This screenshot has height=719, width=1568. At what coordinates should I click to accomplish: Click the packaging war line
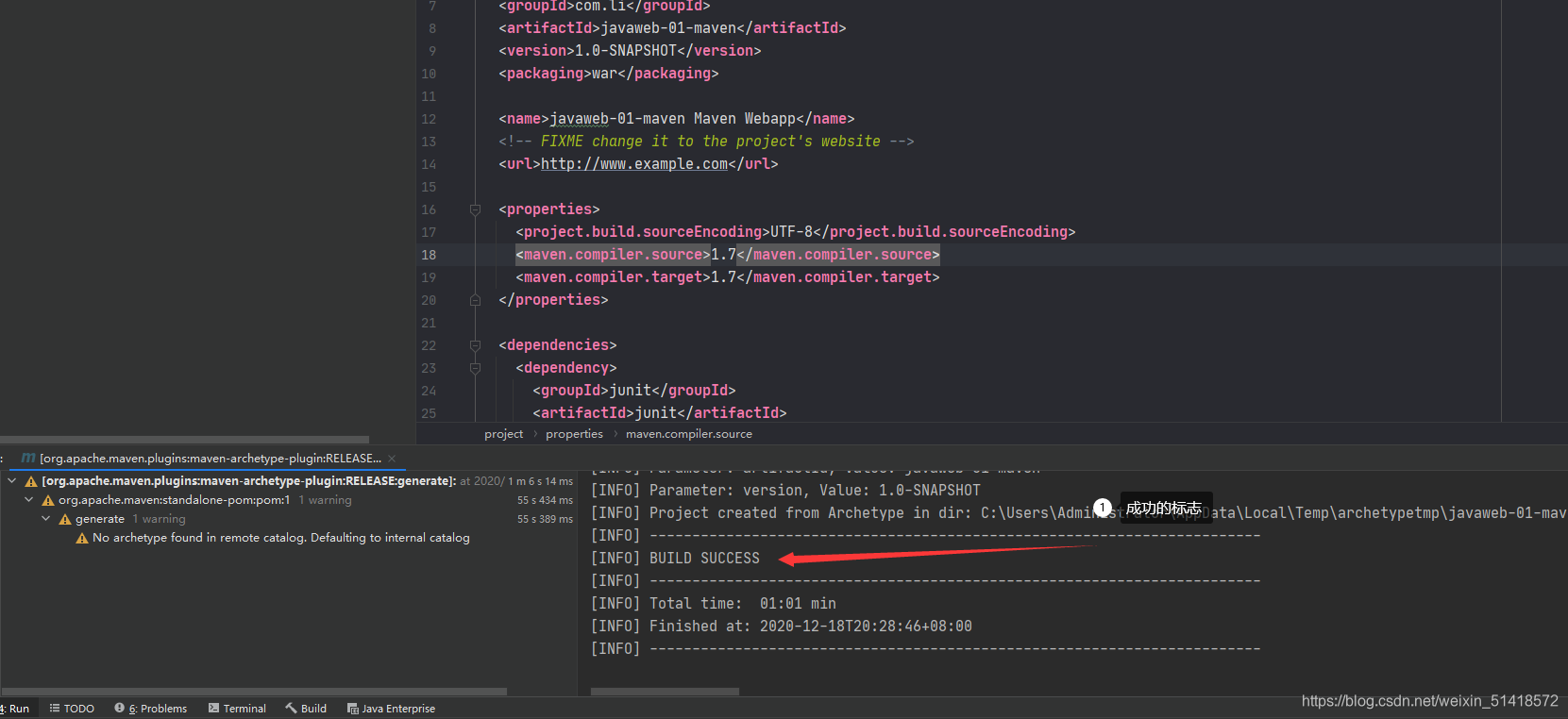point(609,74)
